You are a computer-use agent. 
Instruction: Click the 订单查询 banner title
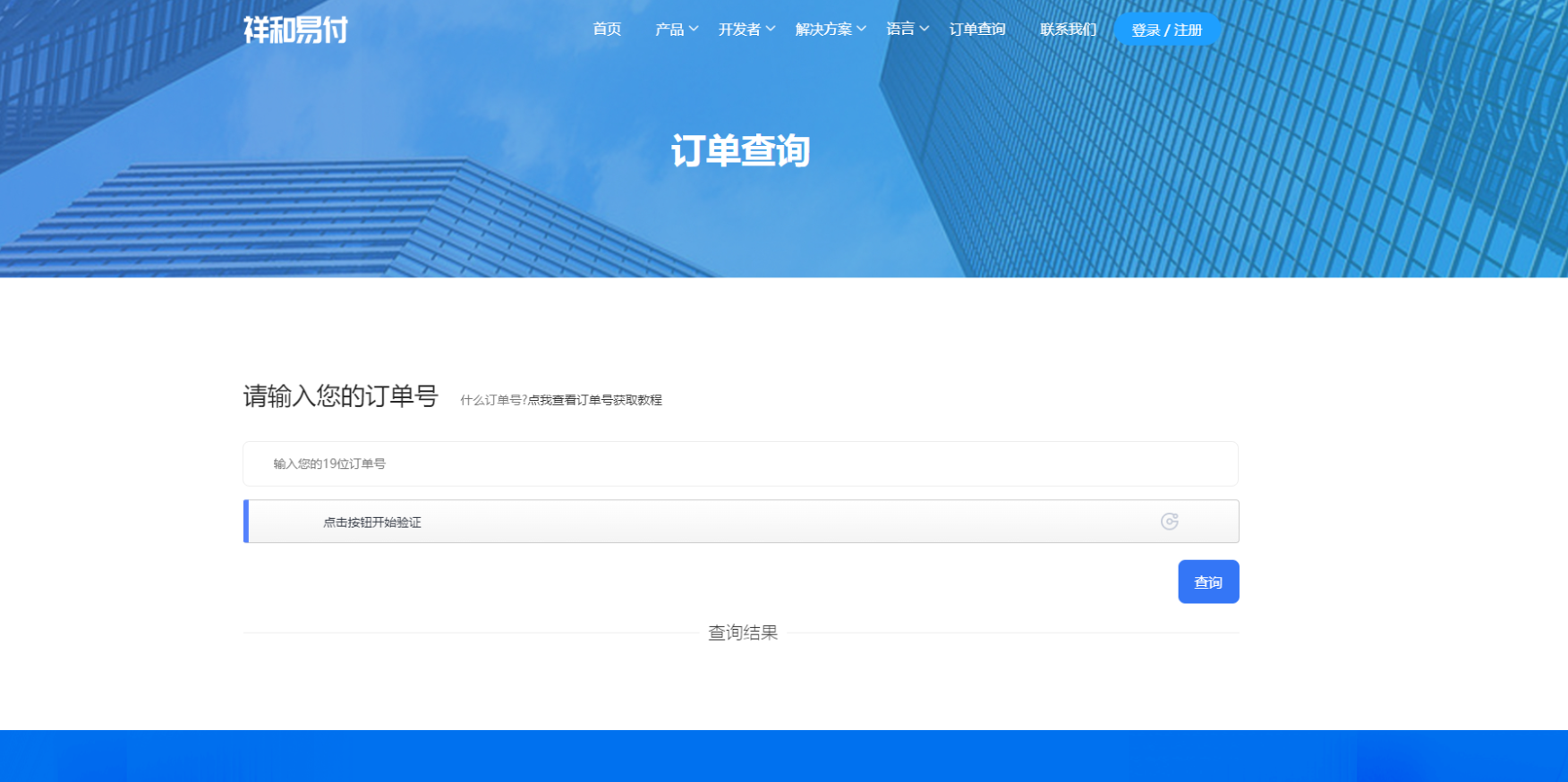pyautogui.click(x=741, y=150)
